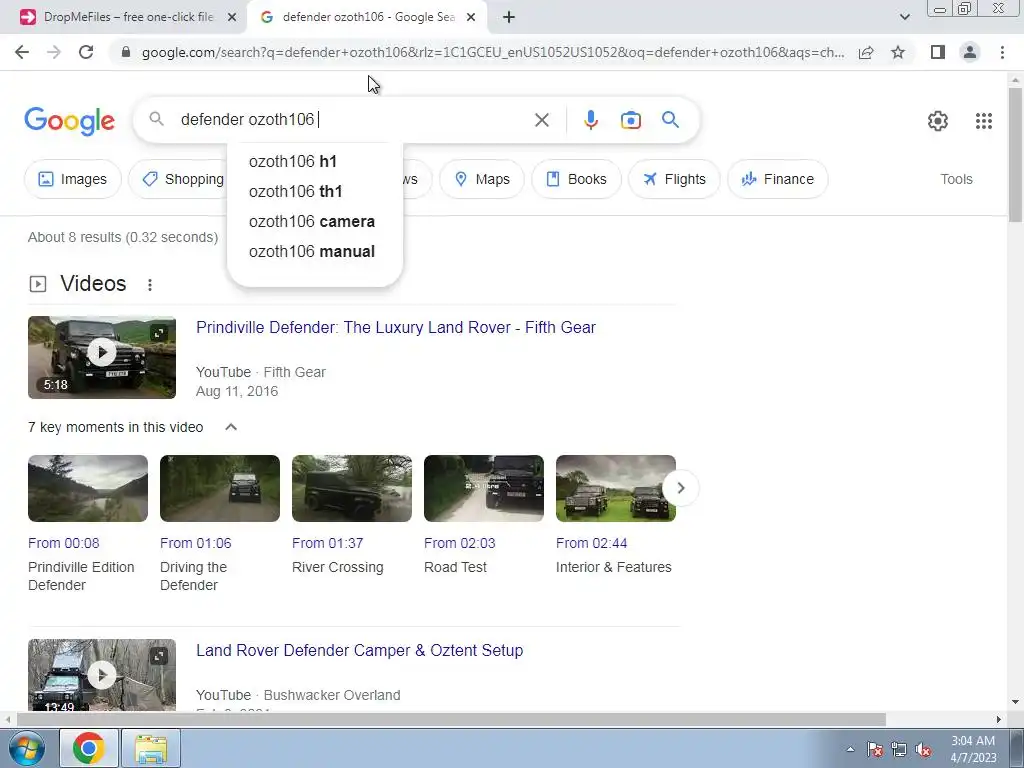Start voice search with the microphone

590,120
